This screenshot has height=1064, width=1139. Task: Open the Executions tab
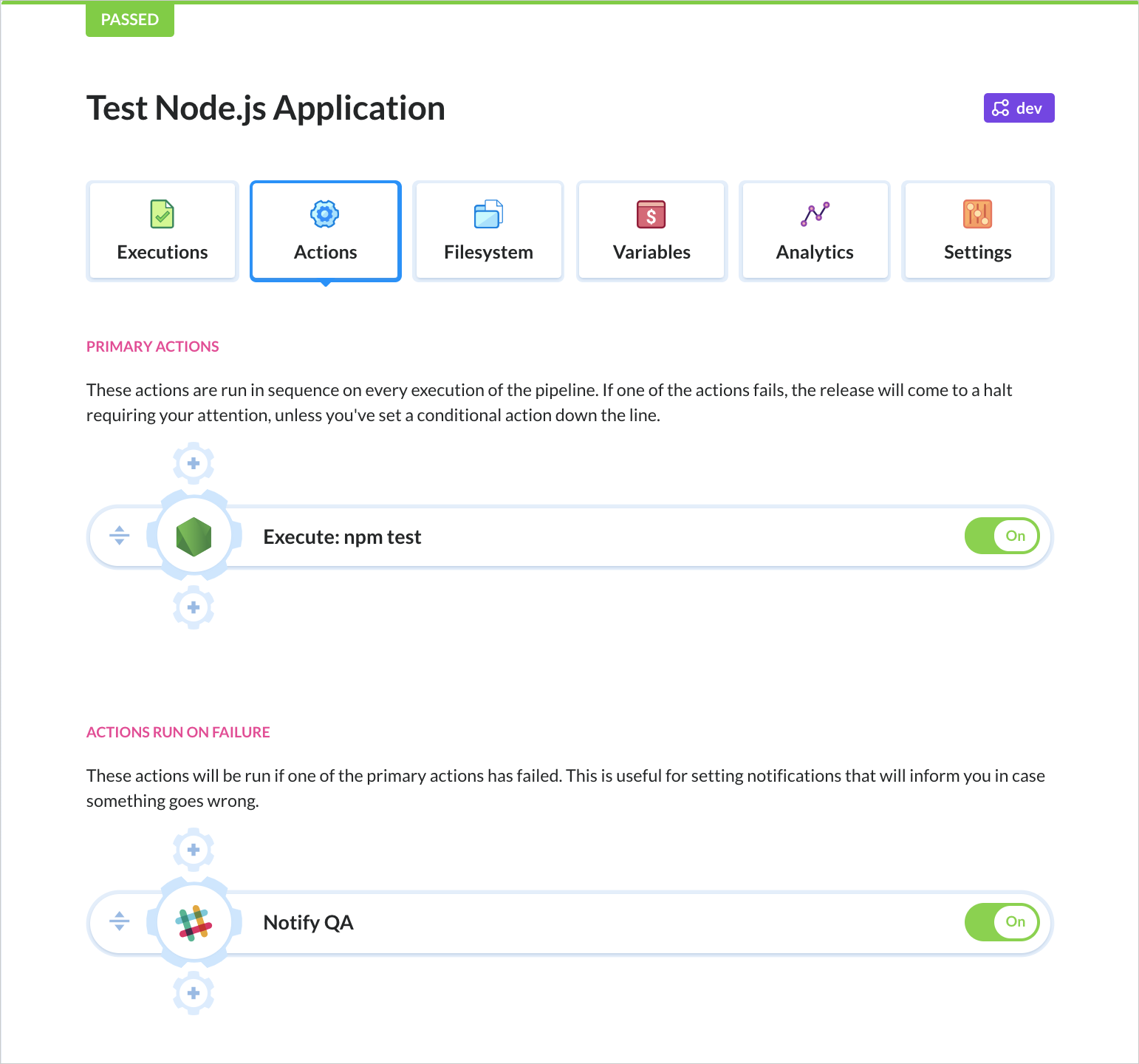click(x=163, y=231)
